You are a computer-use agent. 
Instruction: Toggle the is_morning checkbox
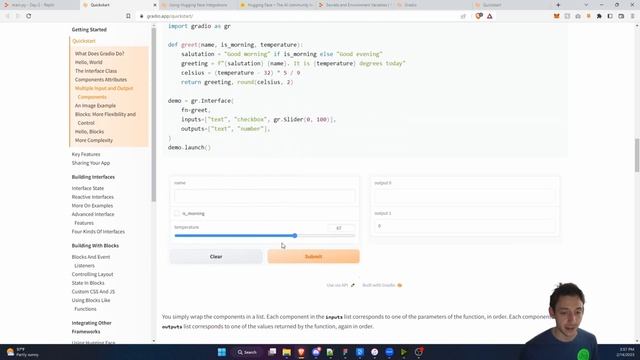pyautogui.click(x=177, y=213)
